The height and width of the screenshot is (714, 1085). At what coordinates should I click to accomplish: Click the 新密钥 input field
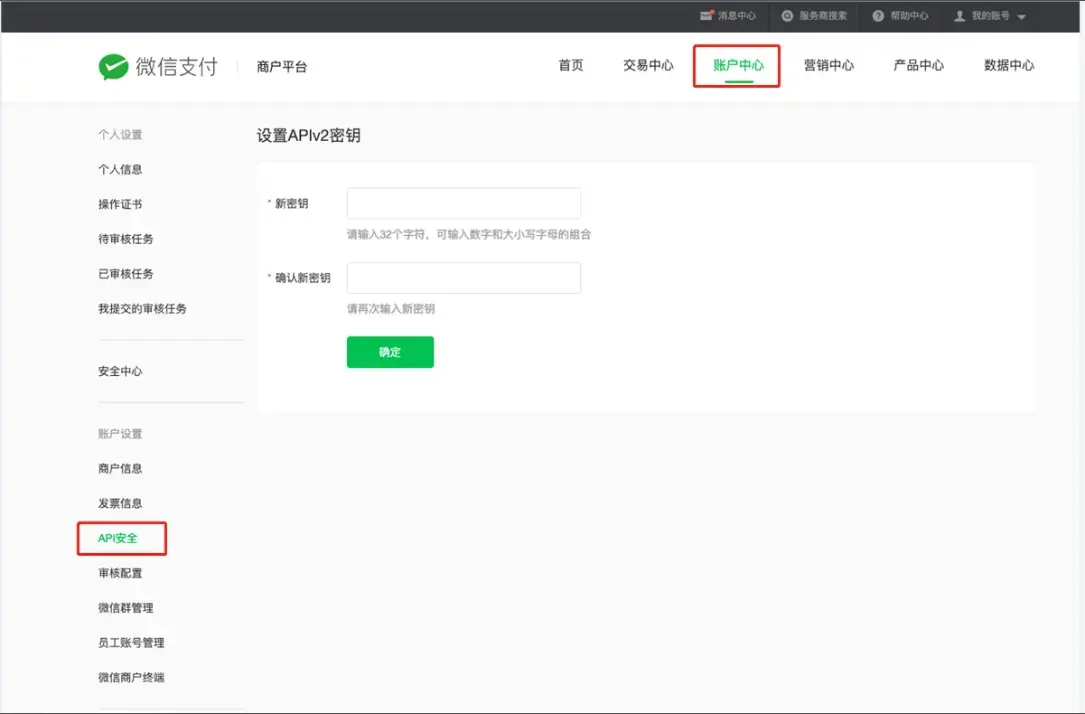point(463,203)
